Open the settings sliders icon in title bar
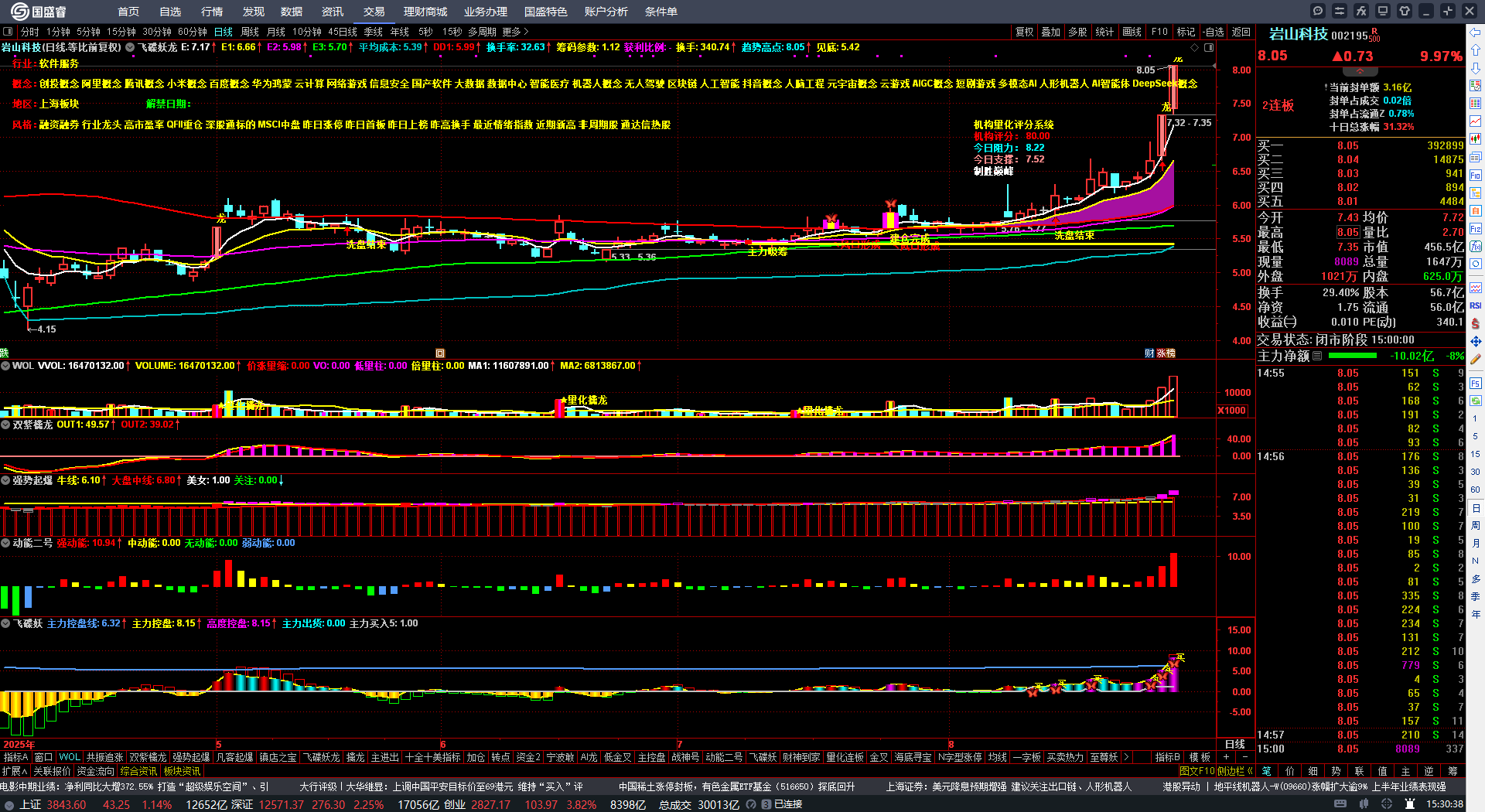Screen dimensions: 1485x812 tap(1340, 11)
